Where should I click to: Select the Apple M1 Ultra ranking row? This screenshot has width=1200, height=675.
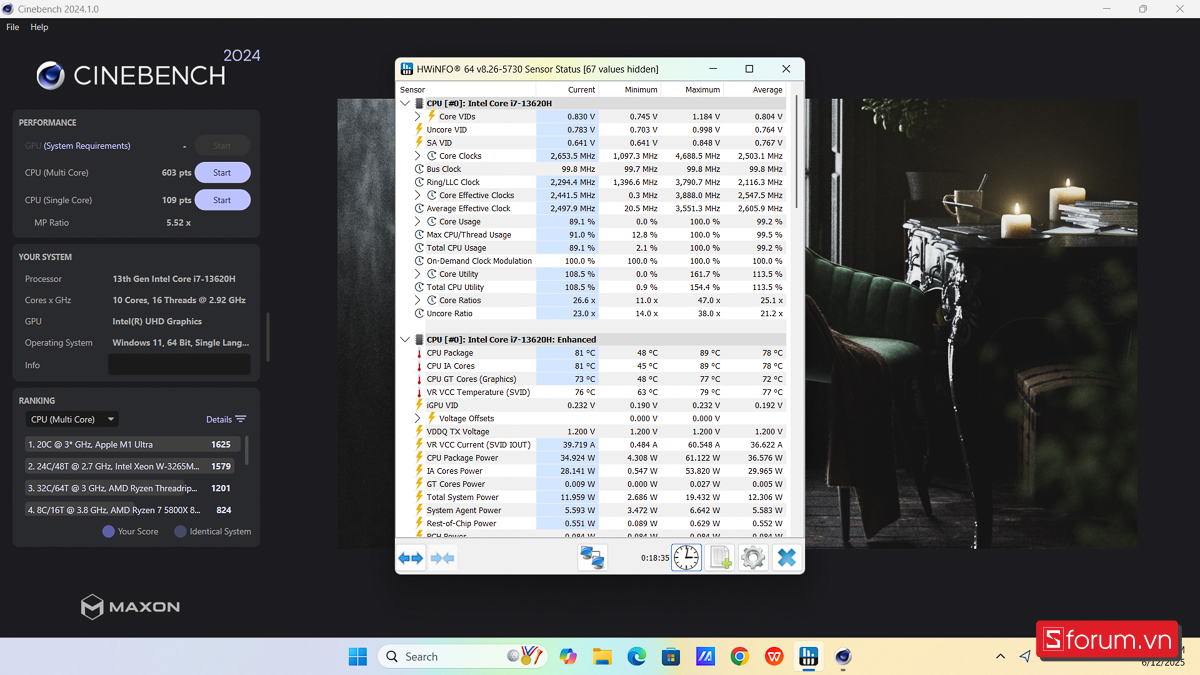[133, 444]
